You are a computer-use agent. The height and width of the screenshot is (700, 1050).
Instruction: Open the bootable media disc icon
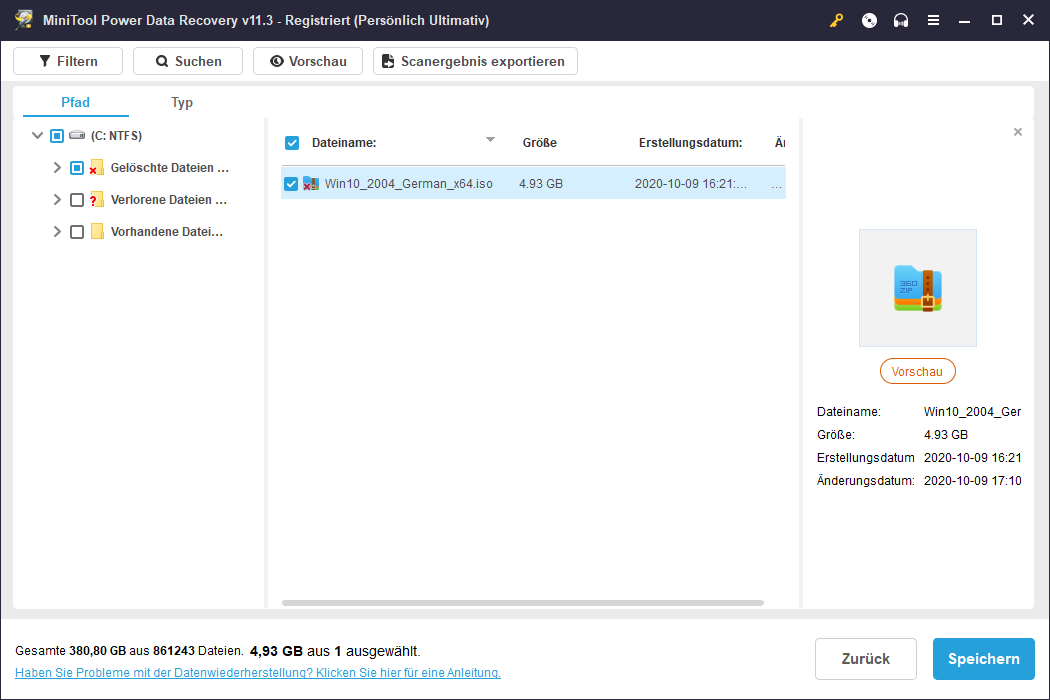pos(868,19)
